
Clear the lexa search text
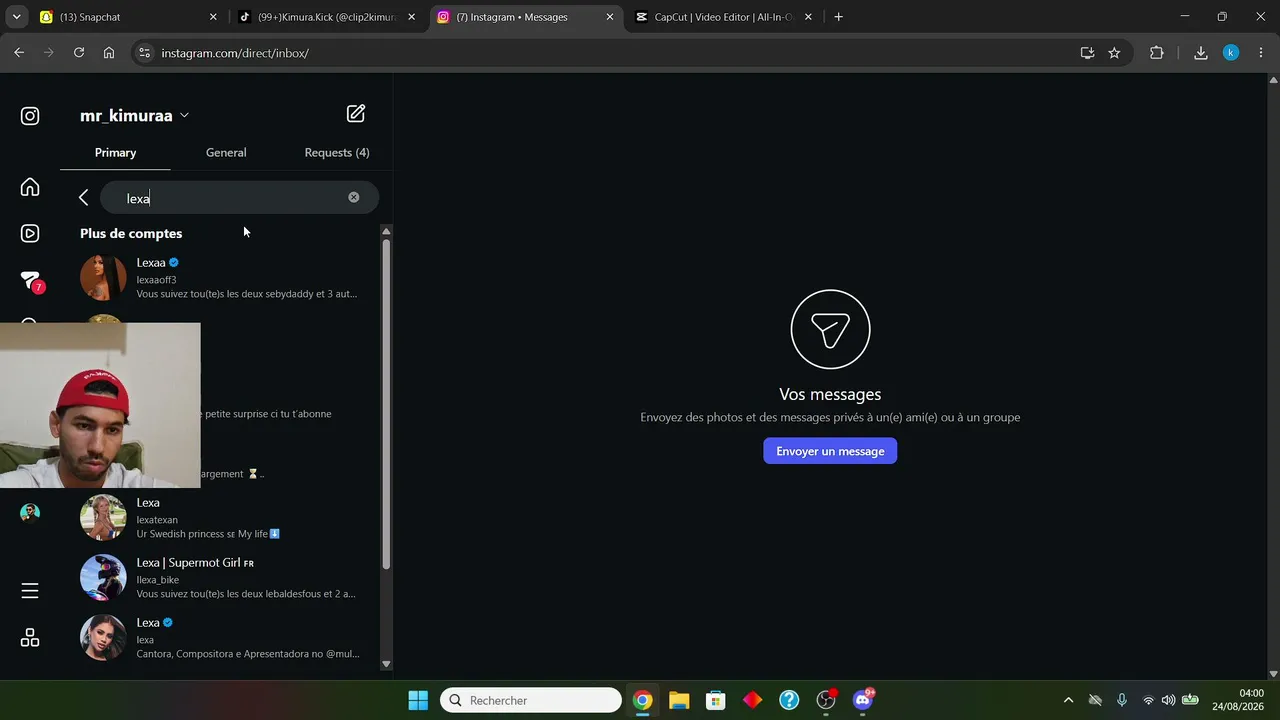click(x=353, y=197)
